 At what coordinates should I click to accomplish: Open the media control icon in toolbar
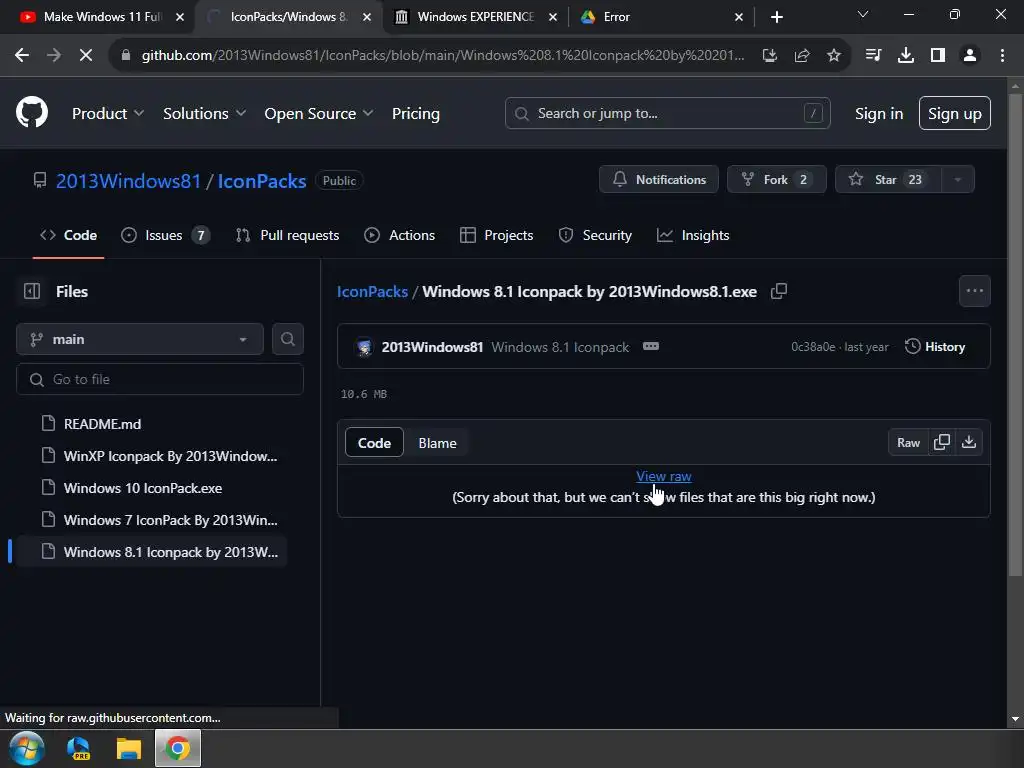pyautogui.click(x=873, y=56)
